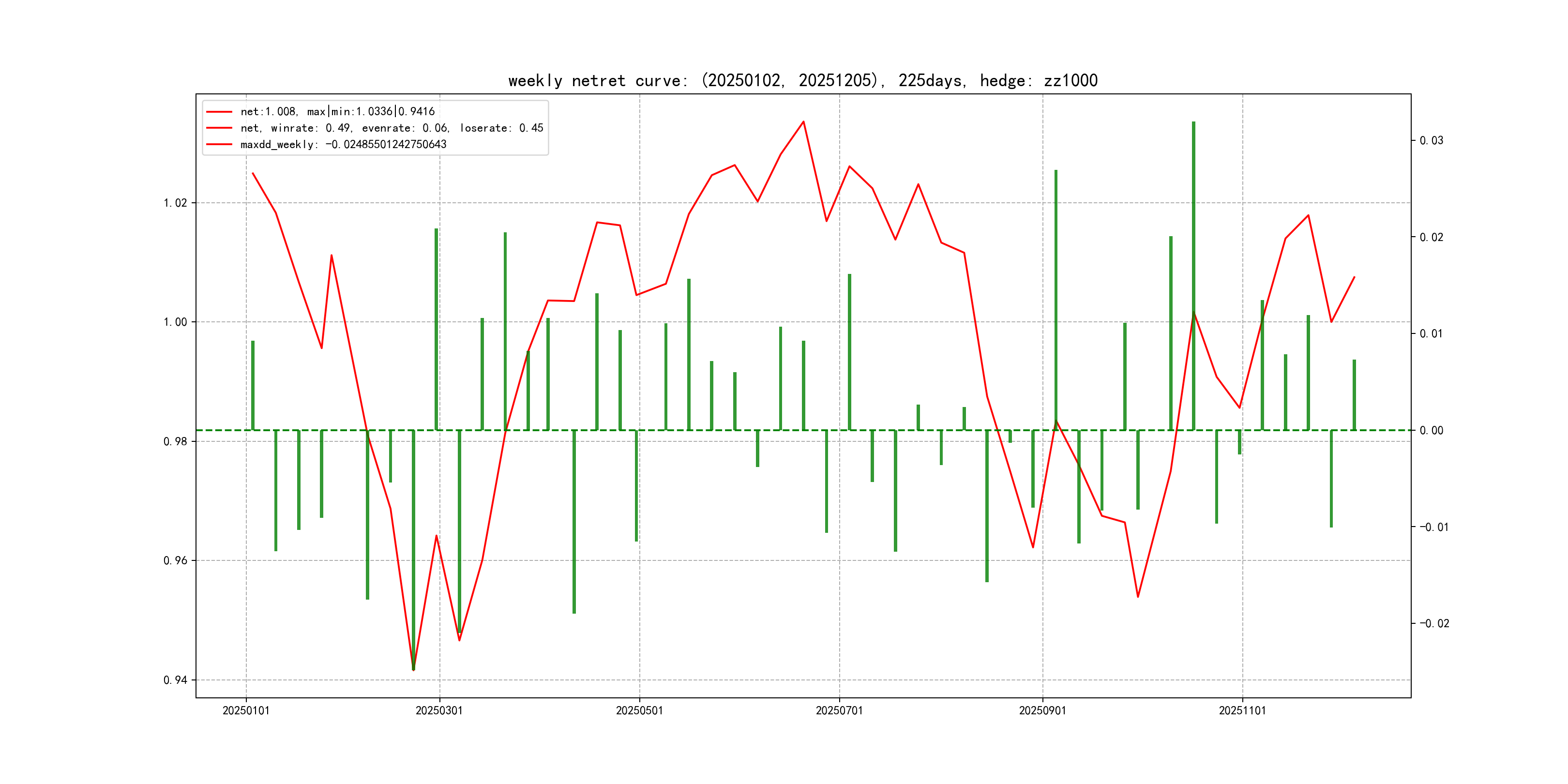Click red line swatch beside net:1.008
The height and width of the screenshot is (784, 1568).
pos(219,111)
